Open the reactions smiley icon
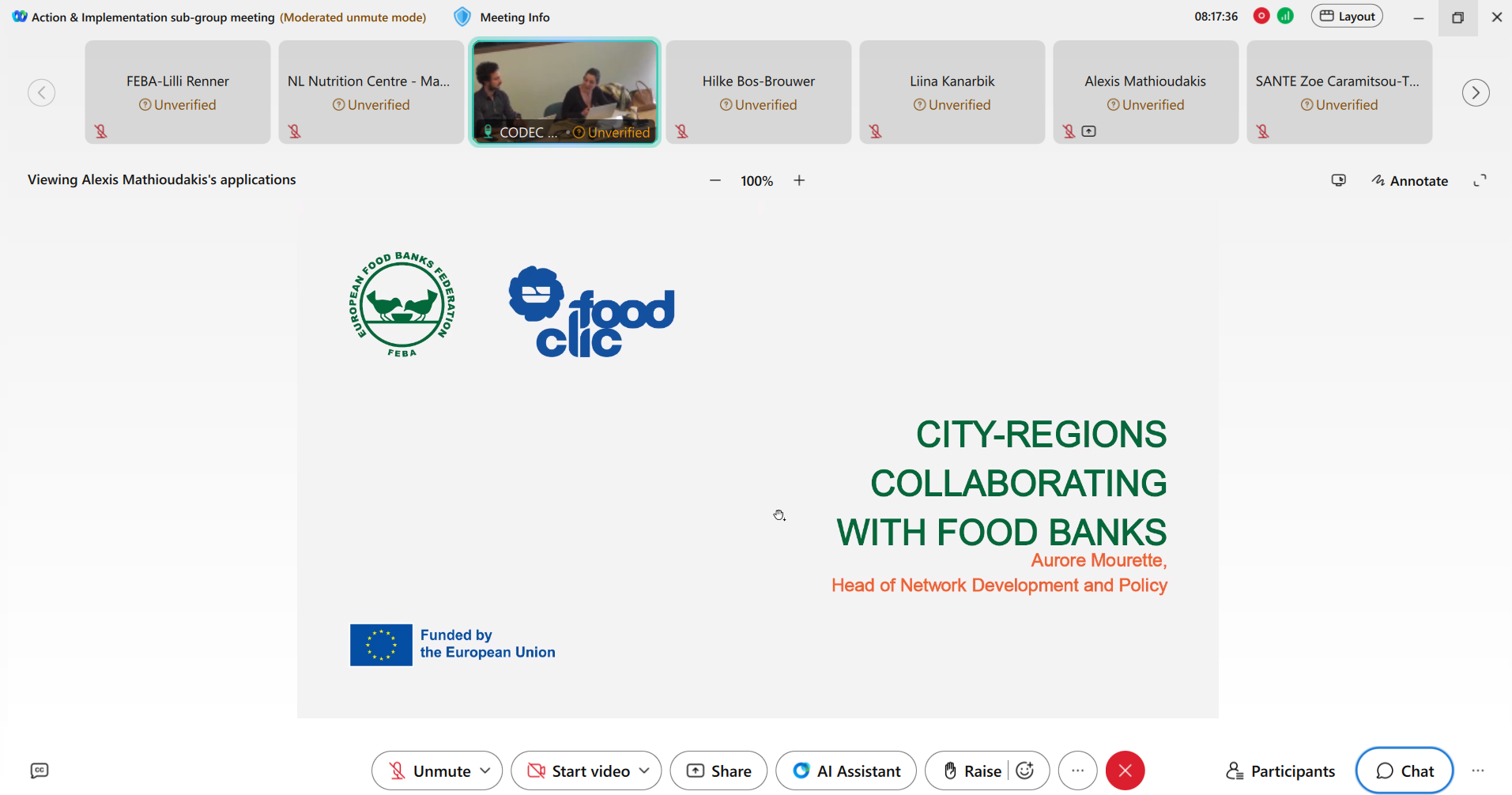This screenshot has height=795, width=1512. (1025, 771)
